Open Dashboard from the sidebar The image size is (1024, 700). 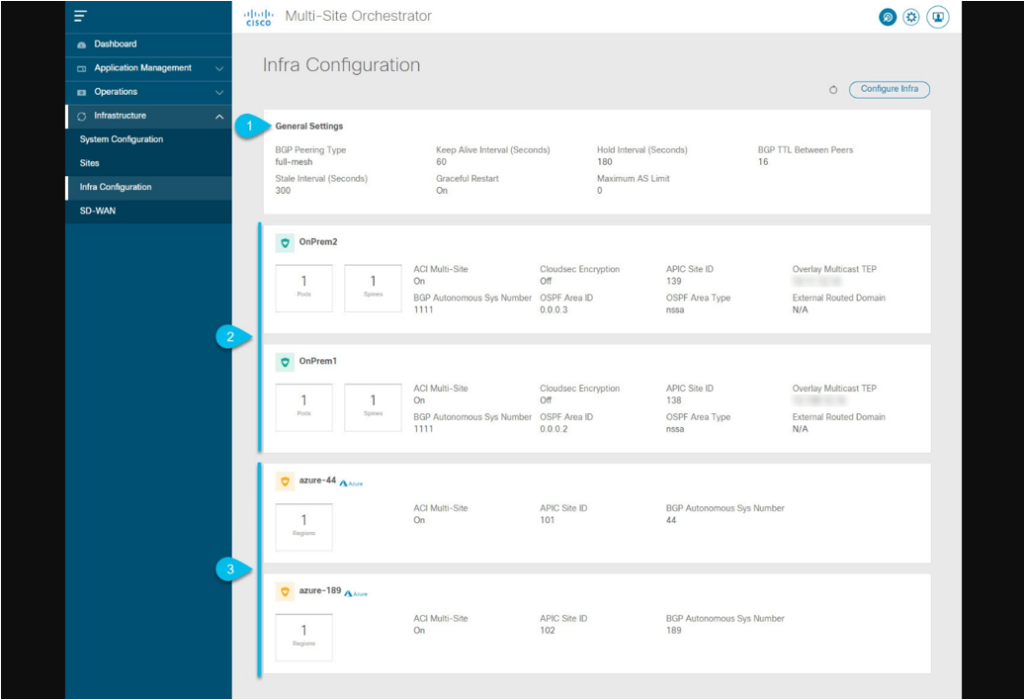pyautogui.click(x=148, y=44)
